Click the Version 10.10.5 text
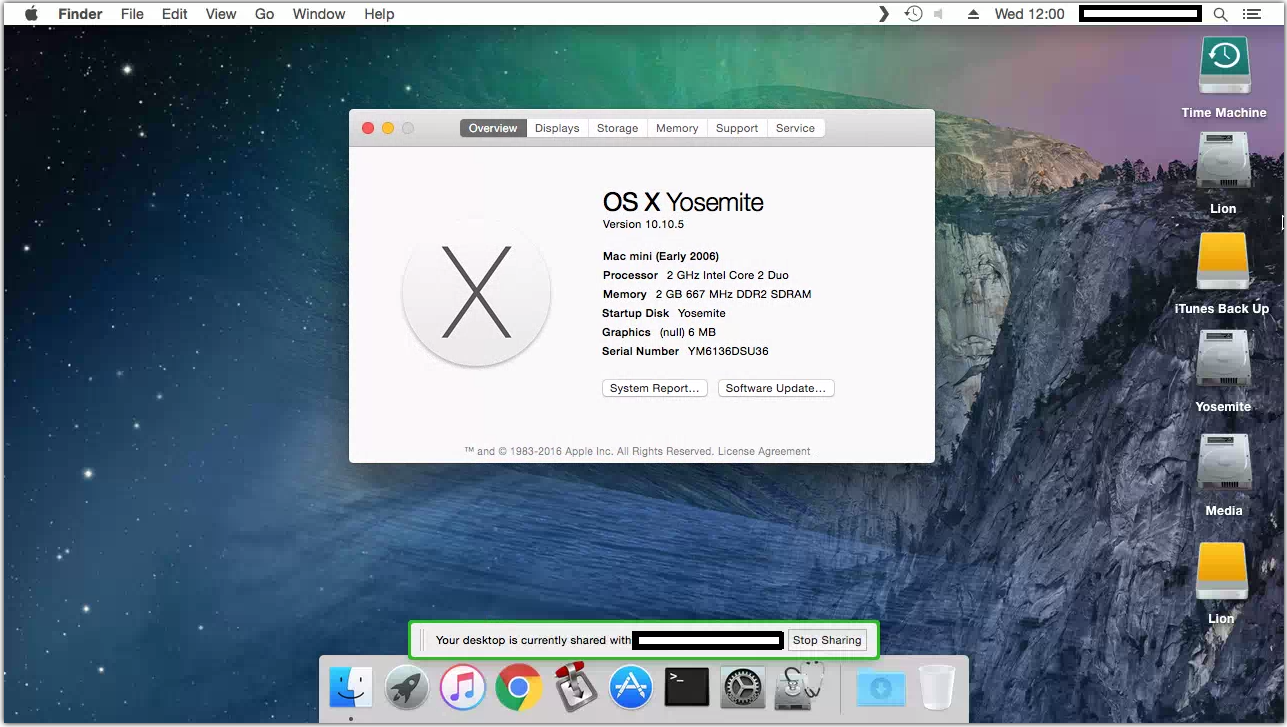 coord(643,224)
